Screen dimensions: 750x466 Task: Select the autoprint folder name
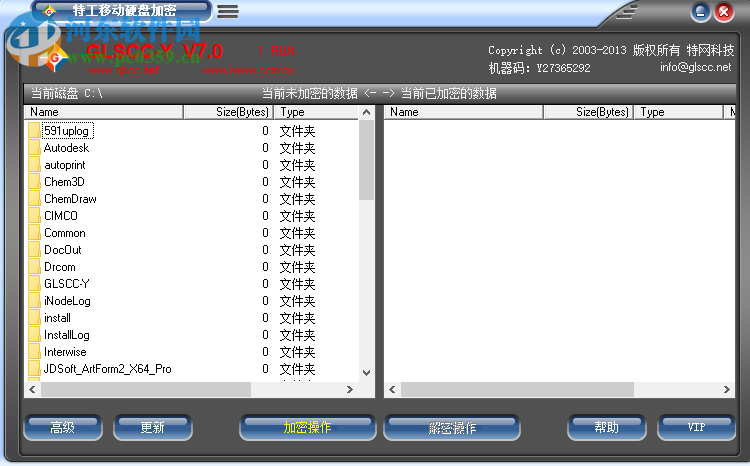[x=65, y=165]
